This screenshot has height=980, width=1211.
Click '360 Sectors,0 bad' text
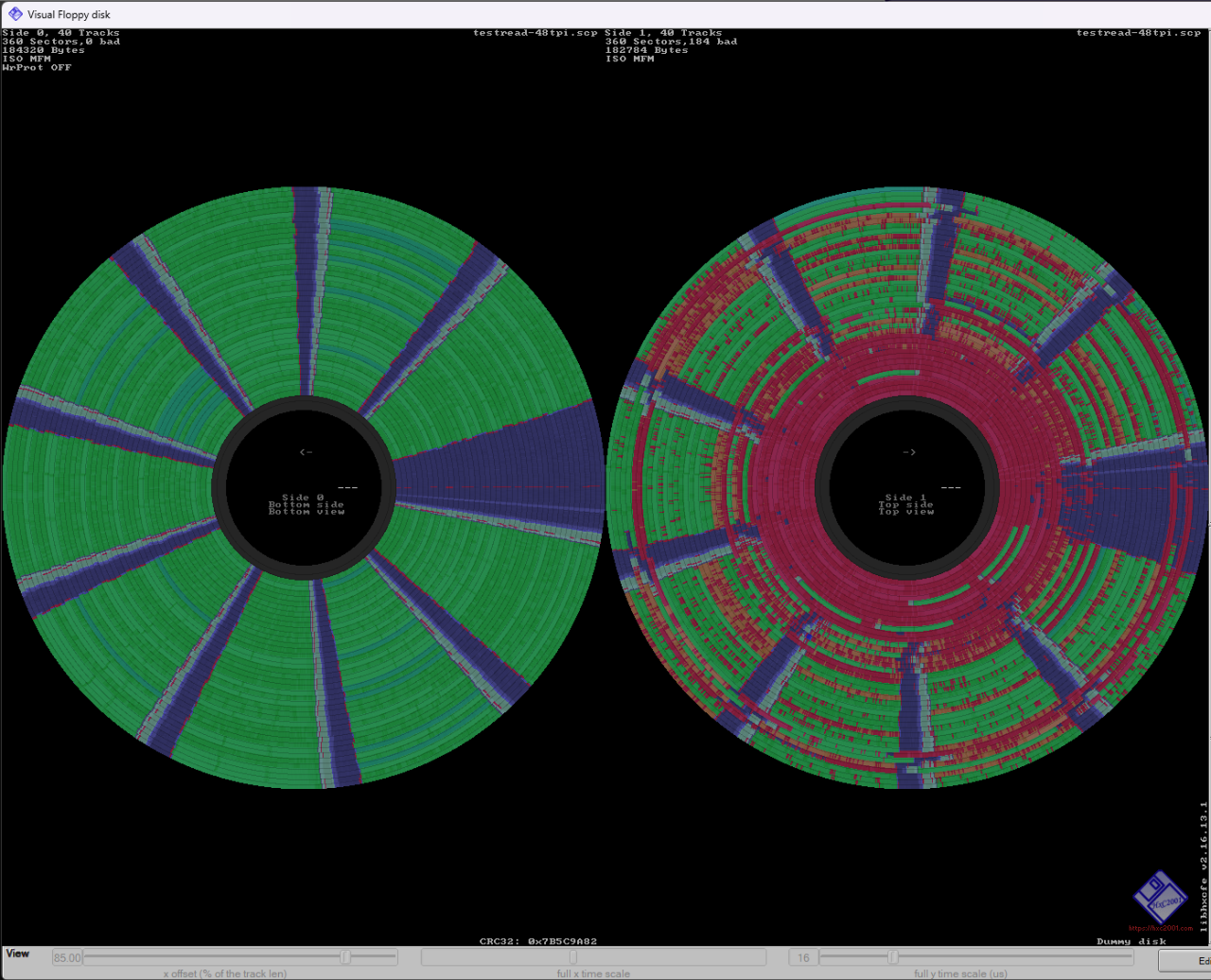61,42
